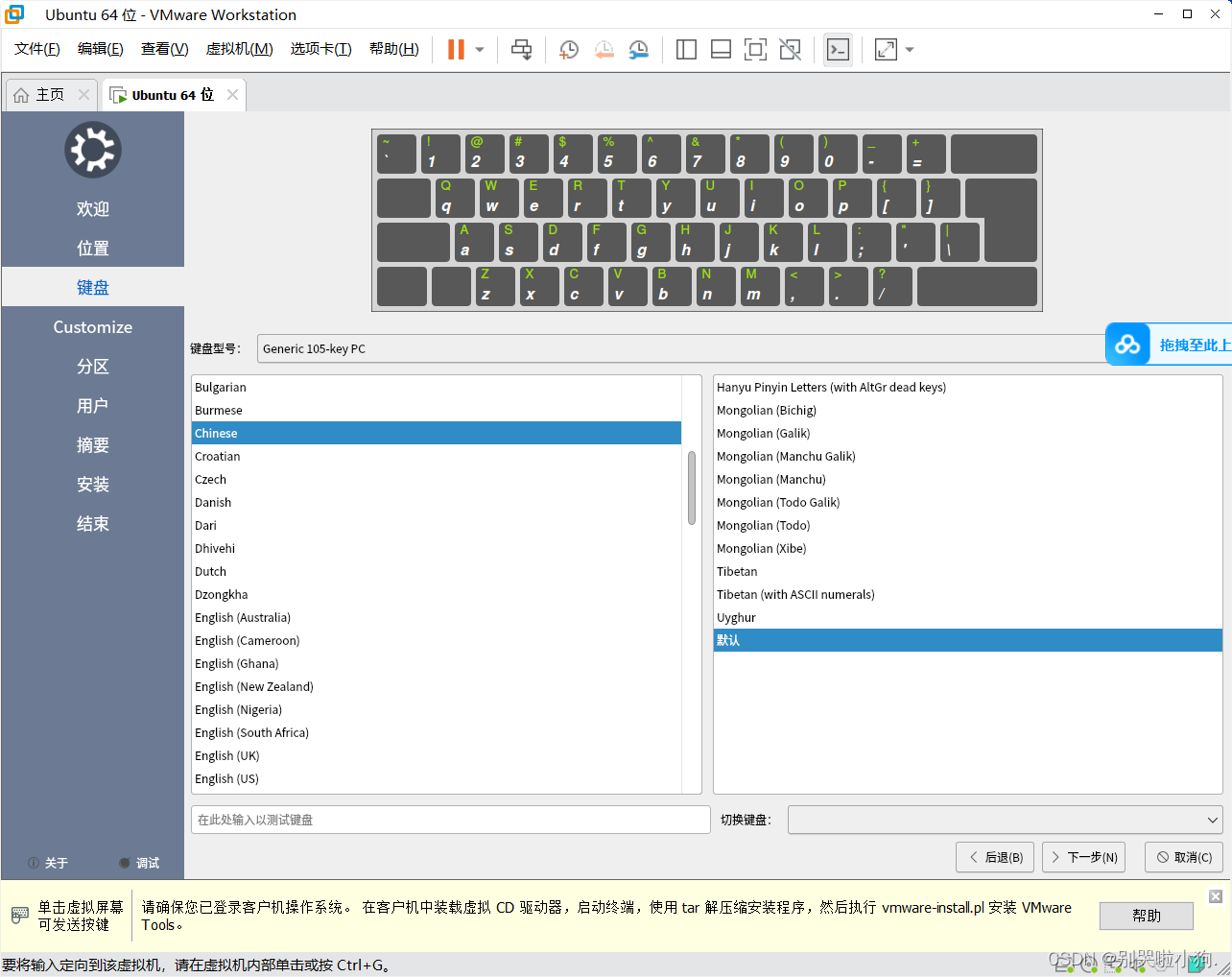Select Tibetan keyboard variant
Viewport: 1232px width, 977px height.
pos(968,571)
